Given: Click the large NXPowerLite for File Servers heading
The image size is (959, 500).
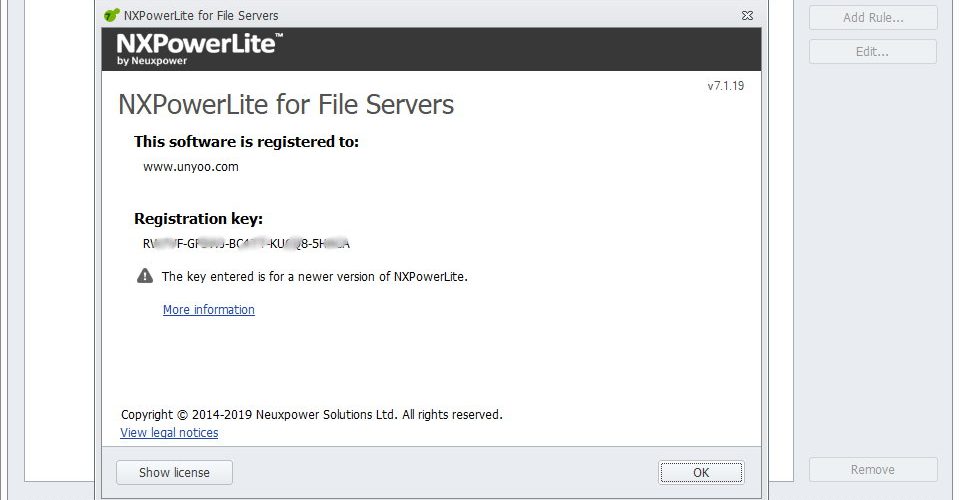Looking at the screenshot, I should [x=286, y=105].
